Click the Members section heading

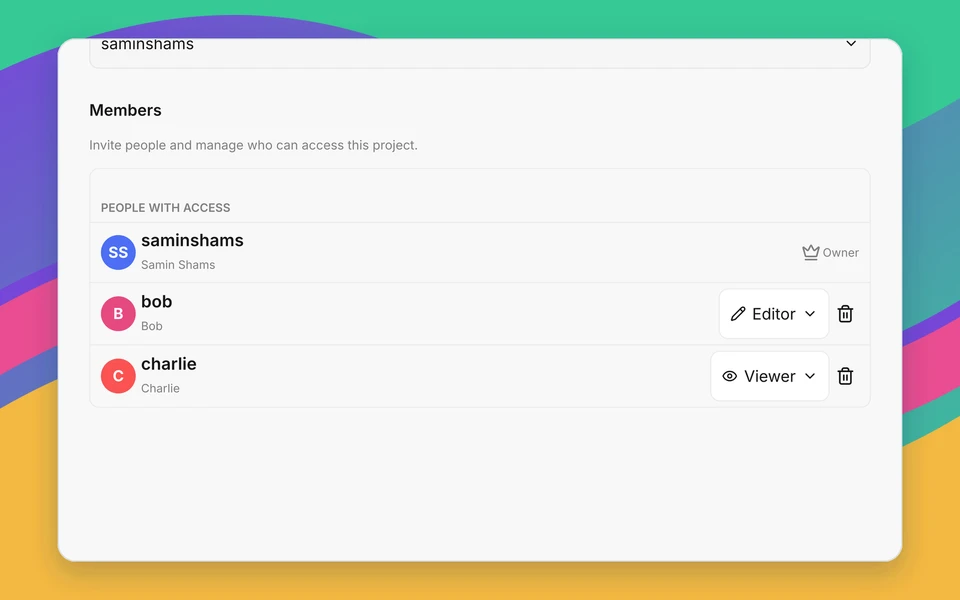point(126,110)
